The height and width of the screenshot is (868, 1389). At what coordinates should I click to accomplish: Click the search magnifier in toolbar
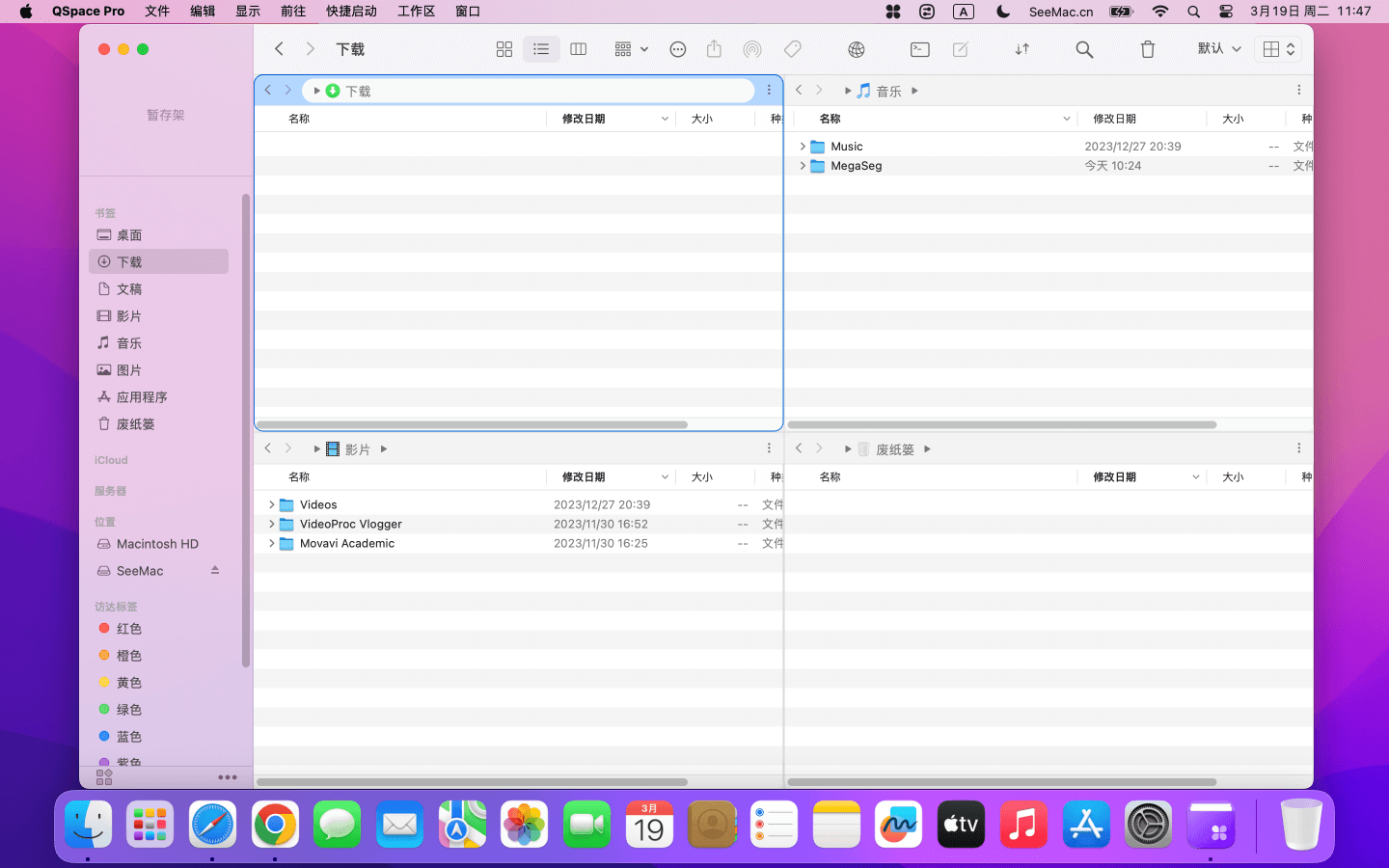click(x=1084, y=49)
